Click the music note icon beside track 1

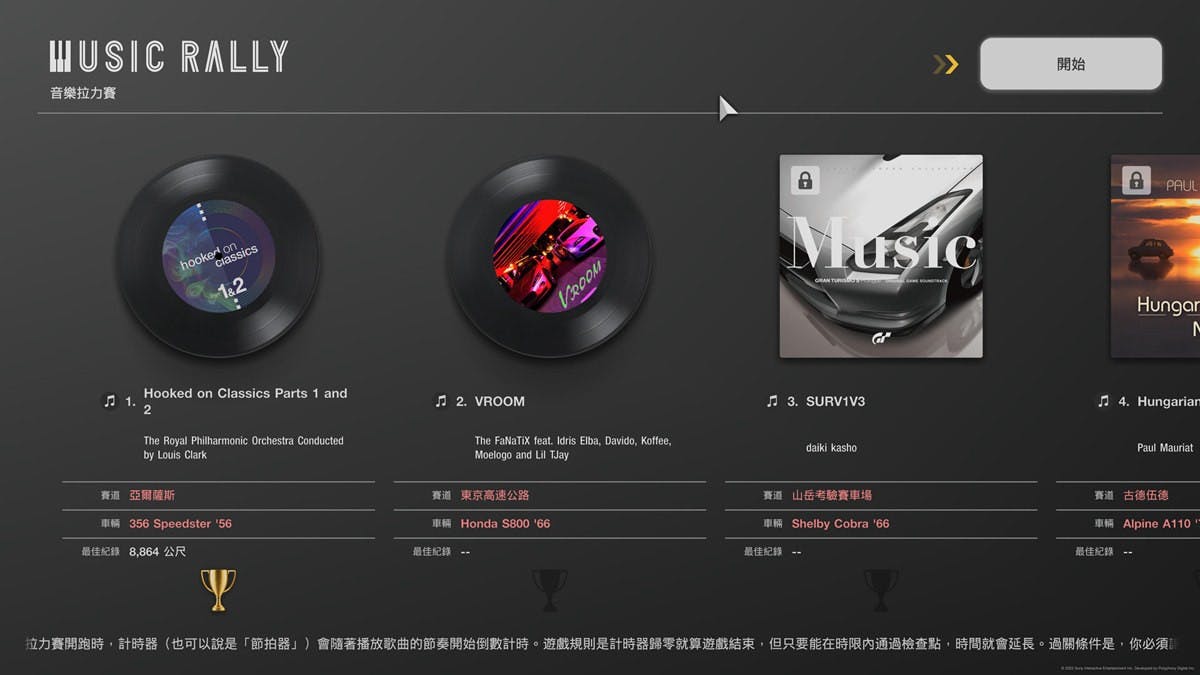click(110, 401)
